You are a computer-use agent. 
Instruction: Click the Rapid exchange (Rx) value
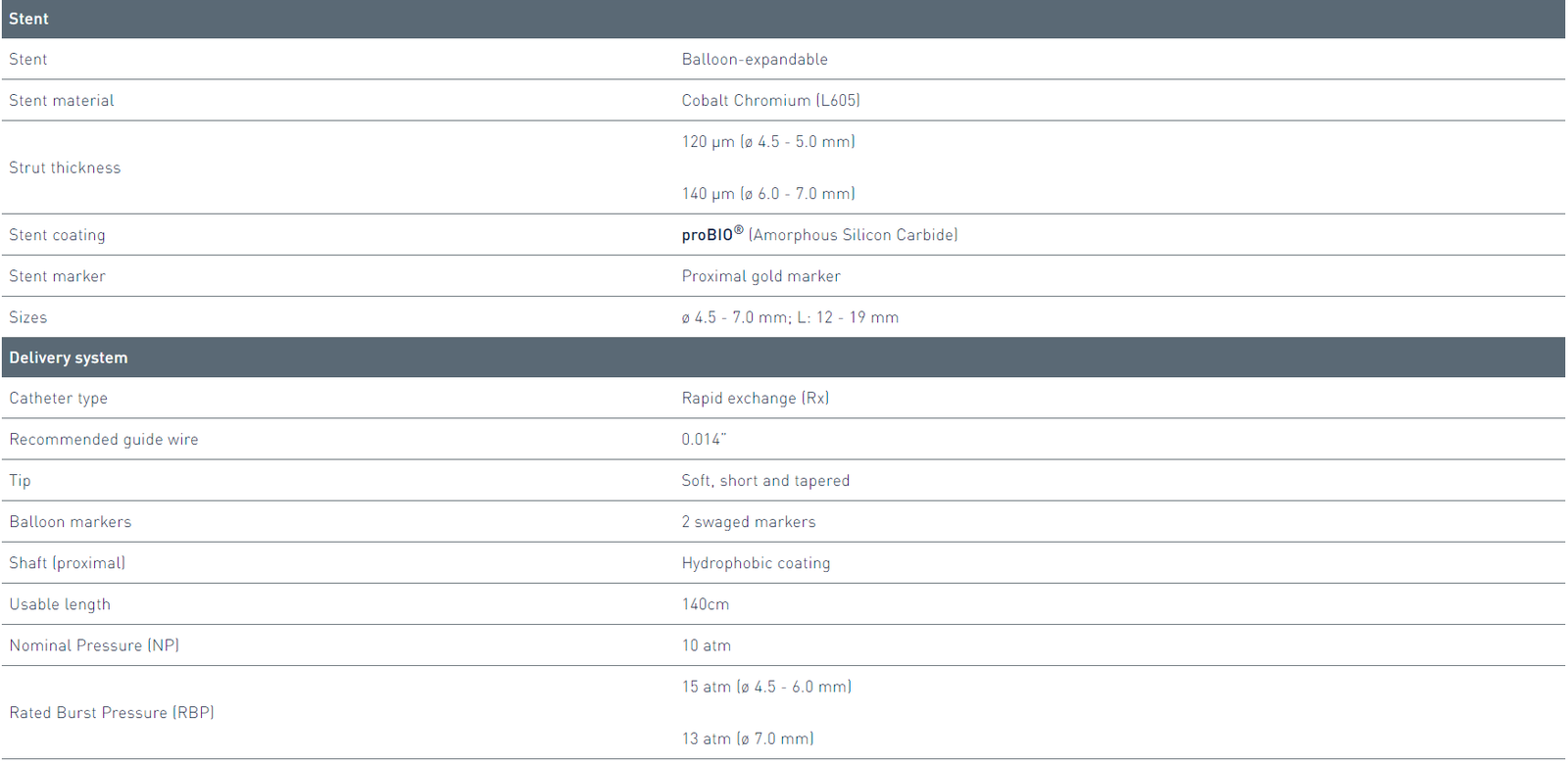pyautogui.click(x=756, y=399)
